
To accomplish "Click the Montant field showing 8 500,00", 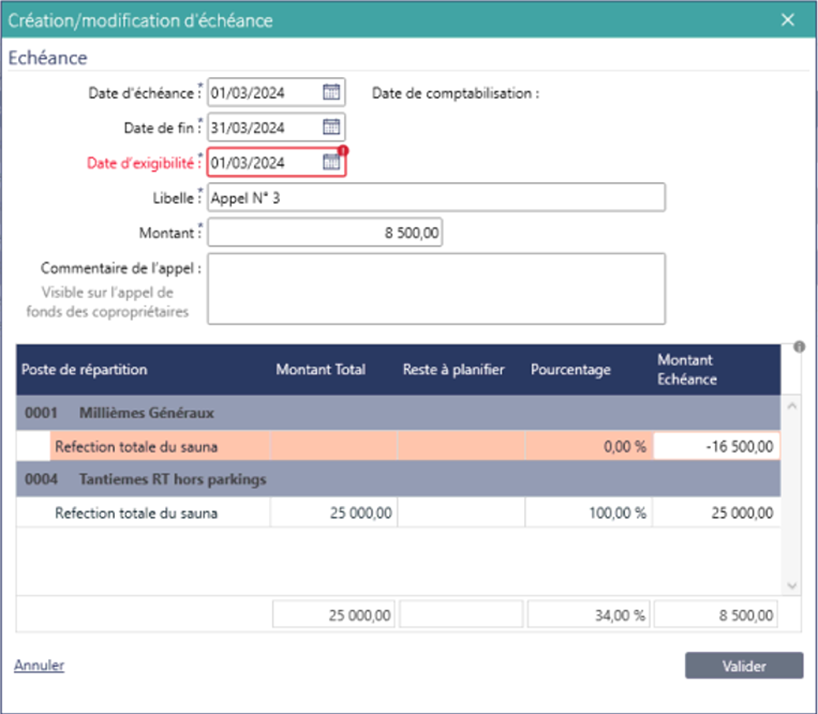I will pyautogui.click(x=324, y=232).
